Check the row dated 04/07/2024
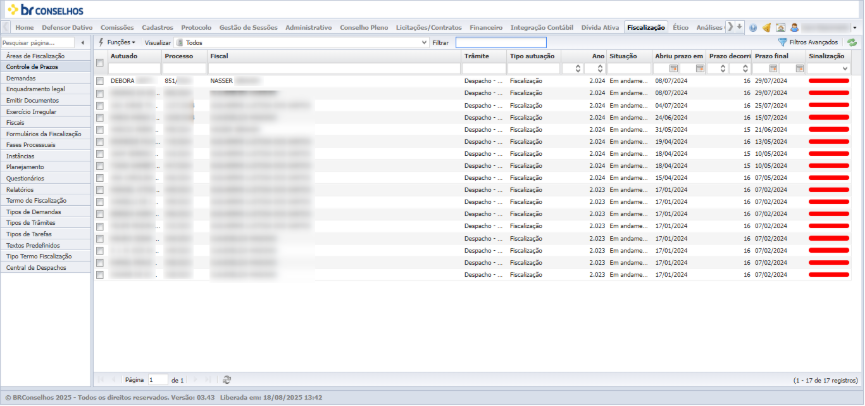865x406 pixels. click(x=100, y=105)
